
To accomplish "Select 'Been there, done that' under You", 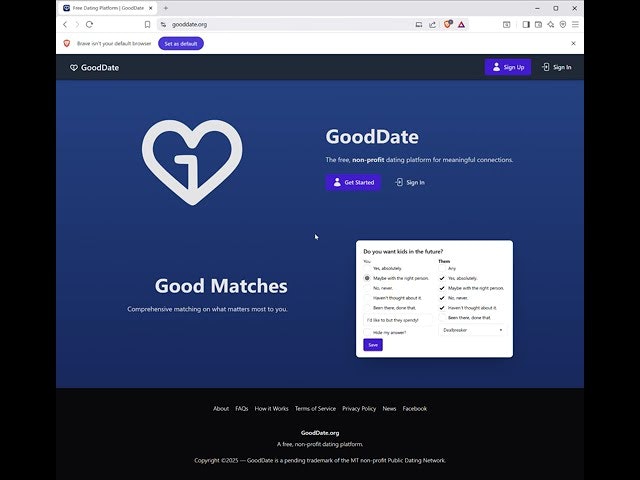I will (x=367, y=308).
